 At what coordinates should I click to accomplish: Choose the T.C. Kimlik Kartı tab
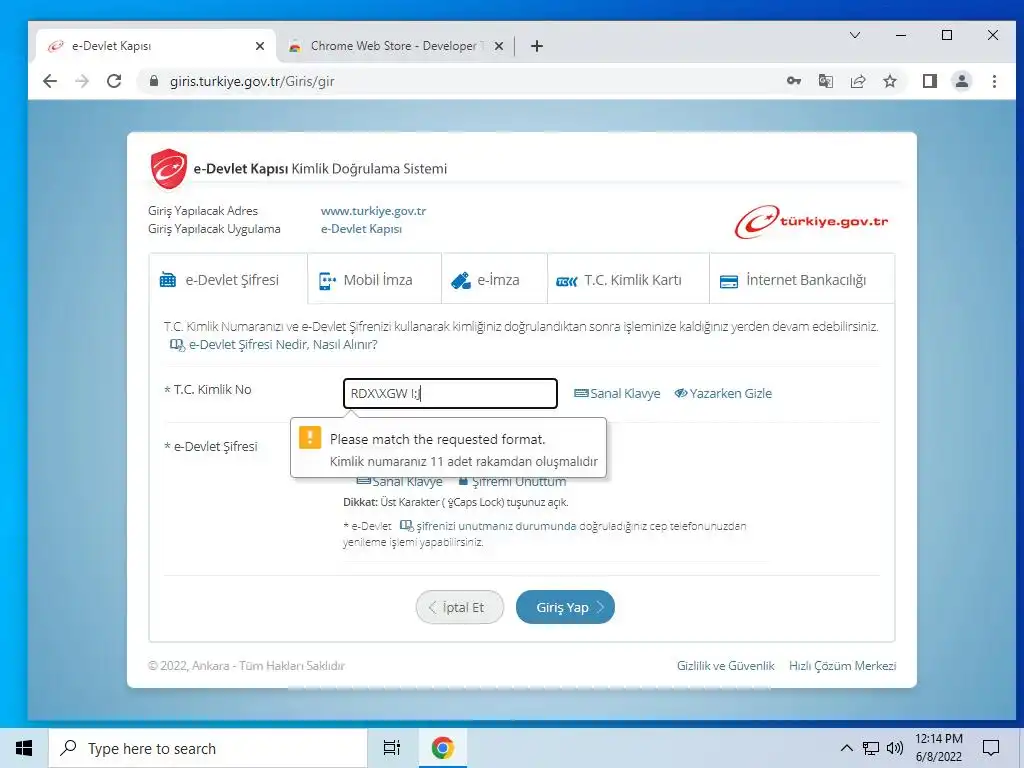pyautogui.click(x=628, y=280)
